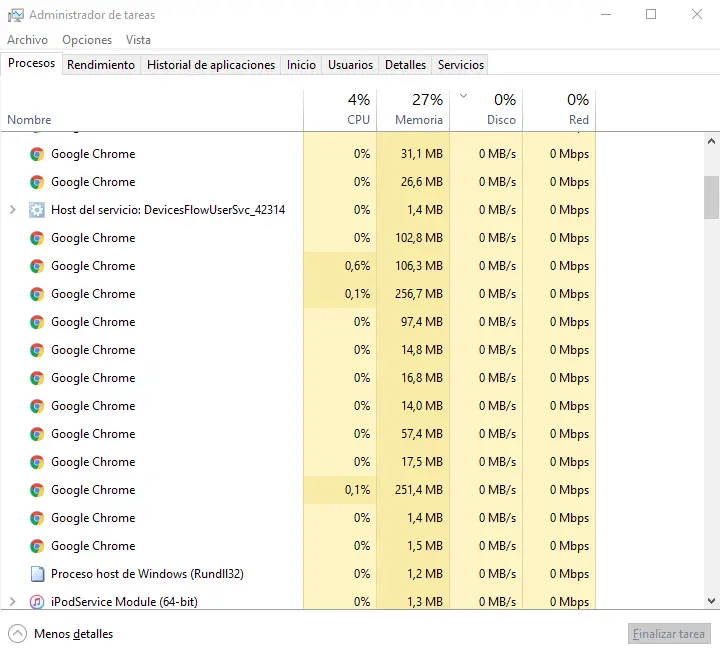The image size is (720, 658).
Task: Click the Chrome icon on the 31,1 MB row
Action: coord(37,154)
